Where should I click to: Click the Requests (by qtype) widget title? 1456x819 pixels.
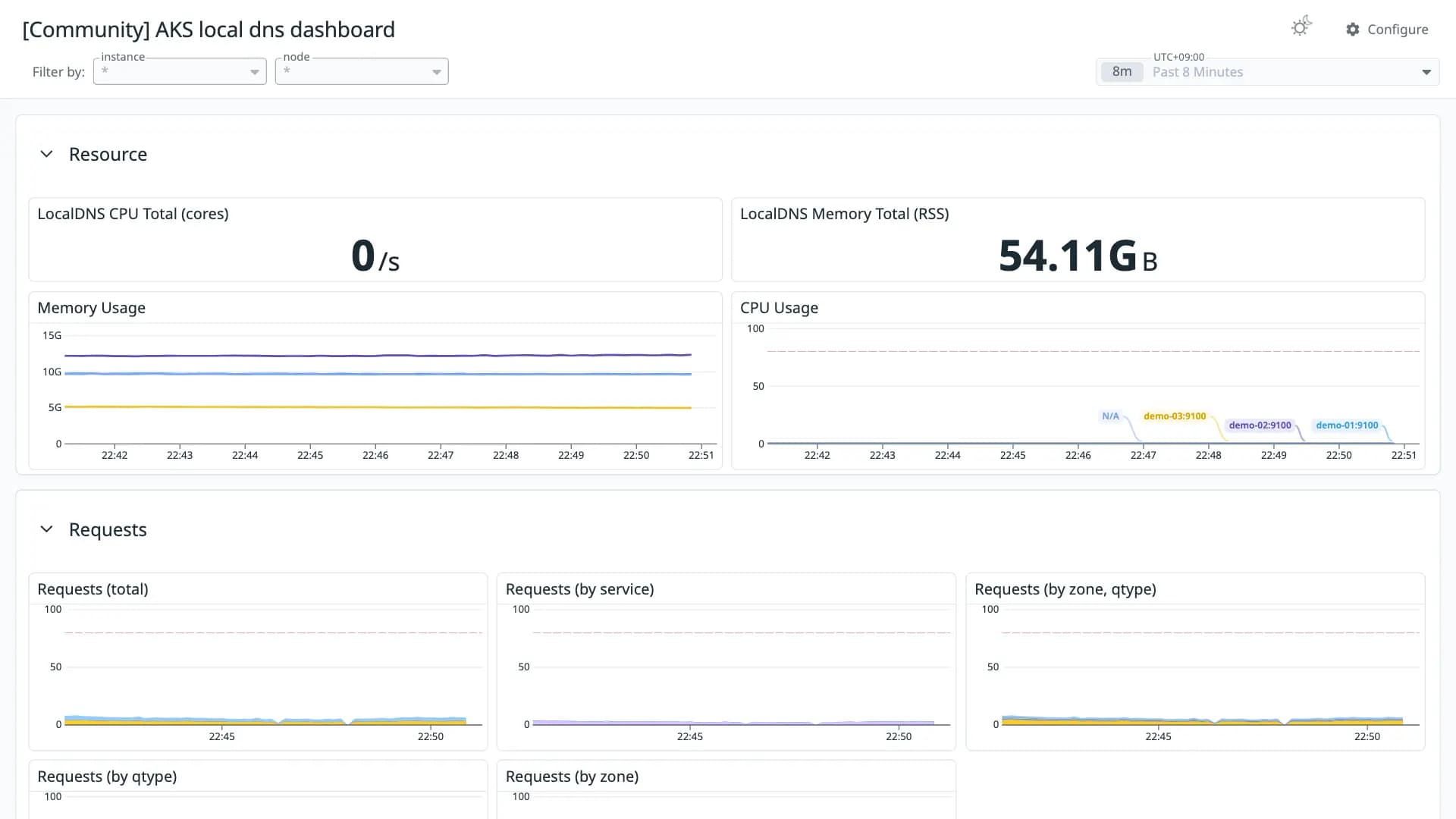(107, 777)
